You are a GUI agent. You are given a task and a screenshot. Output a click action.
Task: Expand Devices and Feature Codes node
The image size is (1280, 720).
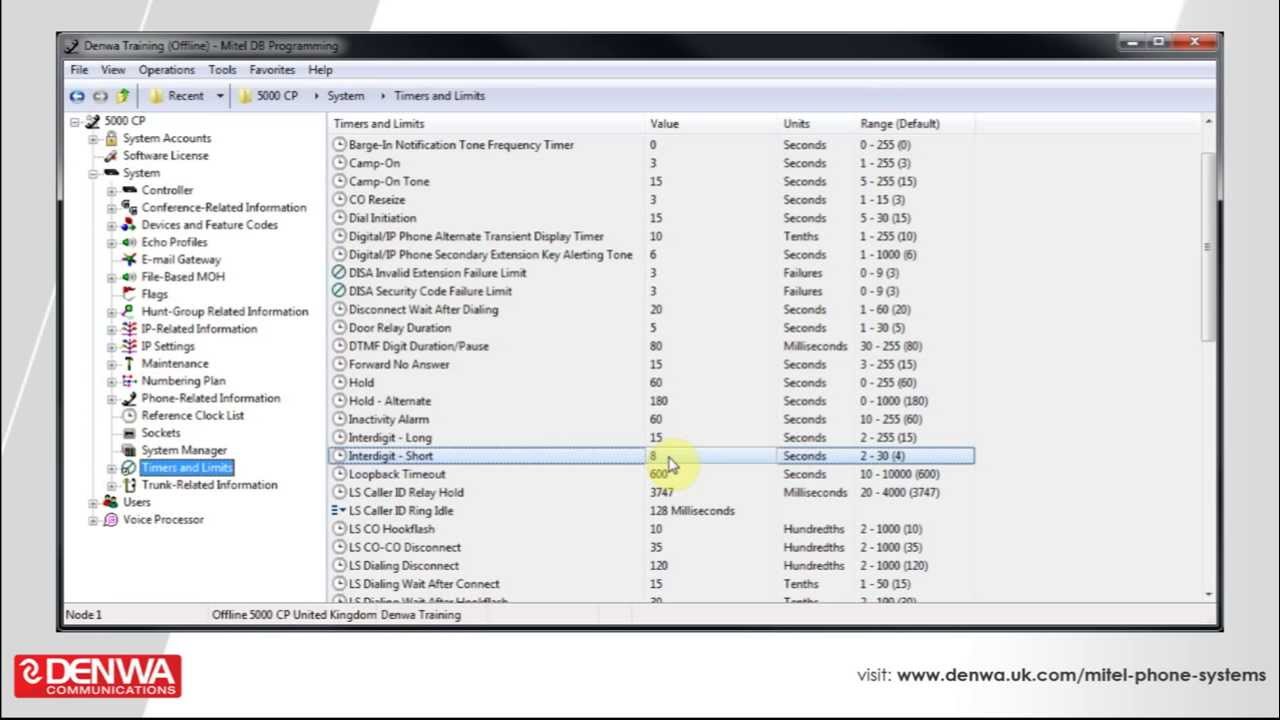111,225
